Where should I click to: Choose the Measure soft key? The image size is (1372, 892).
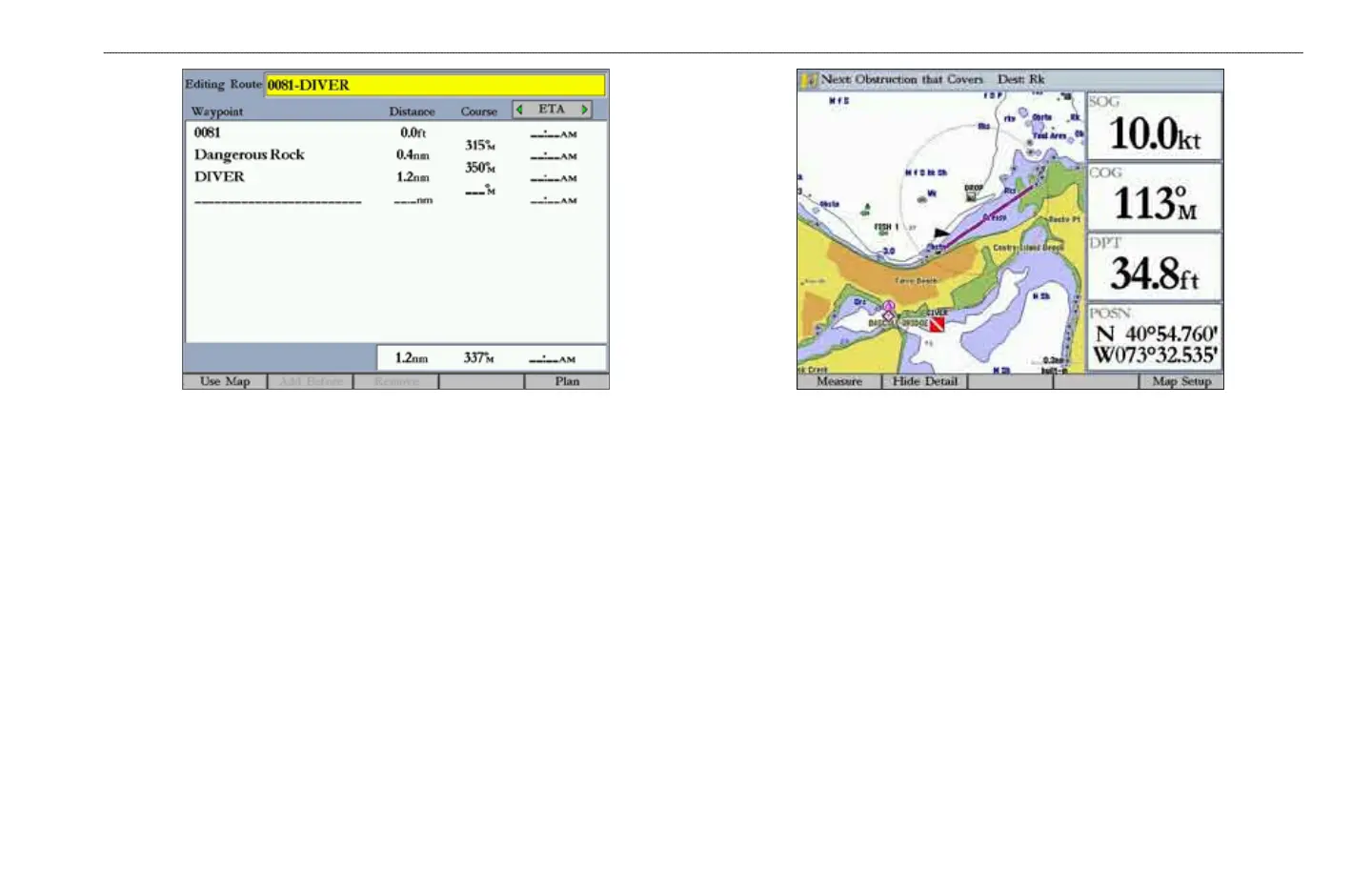(x=839, y=381)
